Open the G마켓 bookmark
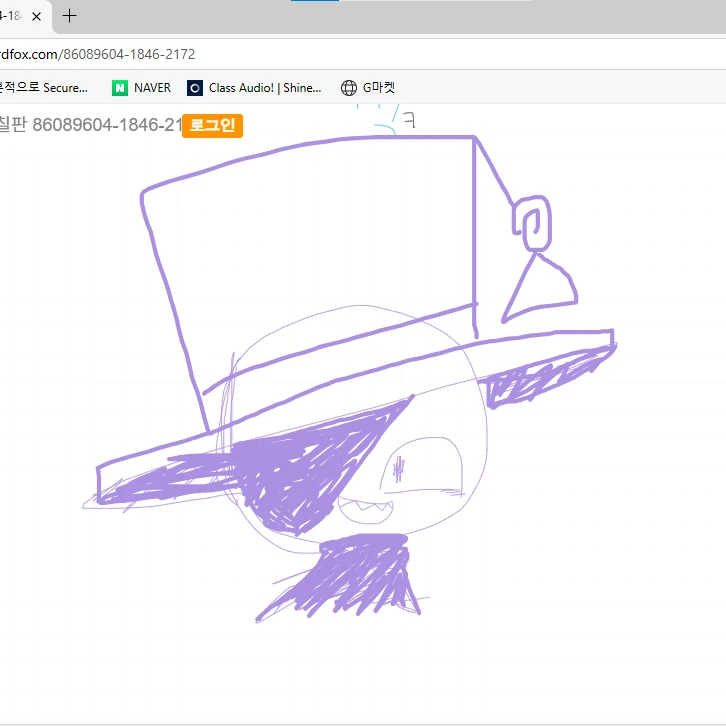Image resolution: width=726 pixels, height=726 pixels. (379, 88)
